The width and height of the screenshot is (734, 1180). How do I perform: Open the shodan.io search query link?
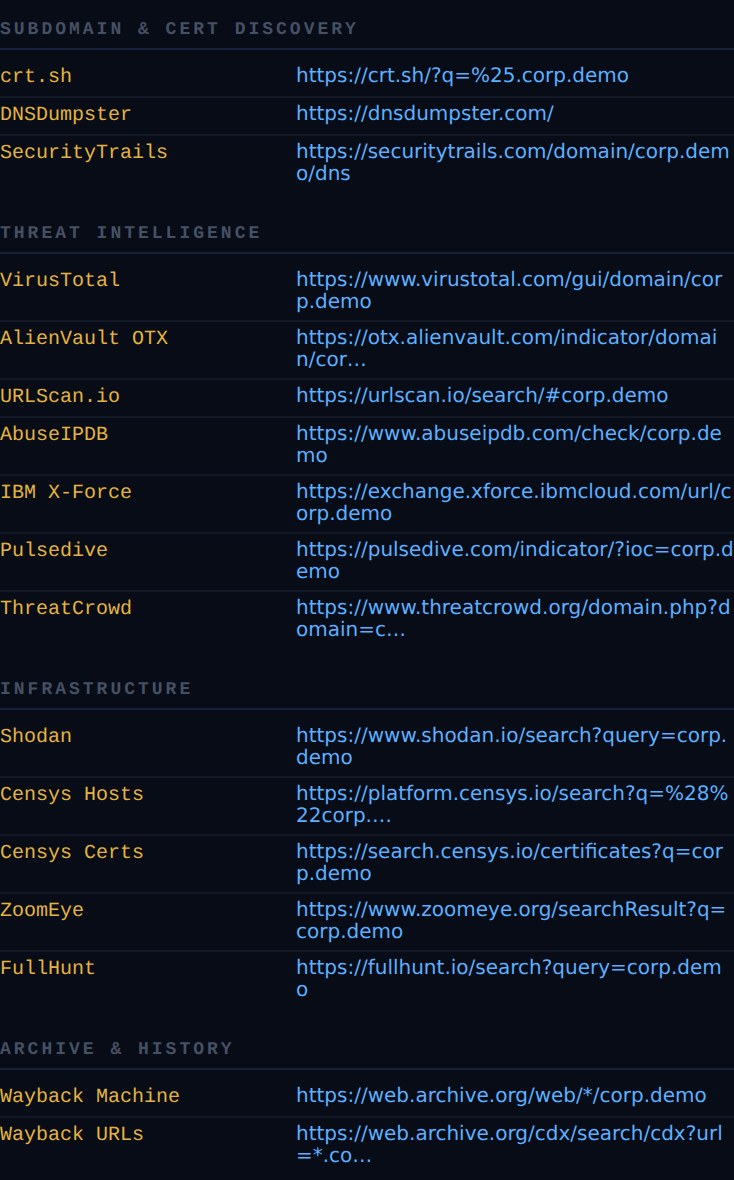pyautogui.click(x=511, y=746)
